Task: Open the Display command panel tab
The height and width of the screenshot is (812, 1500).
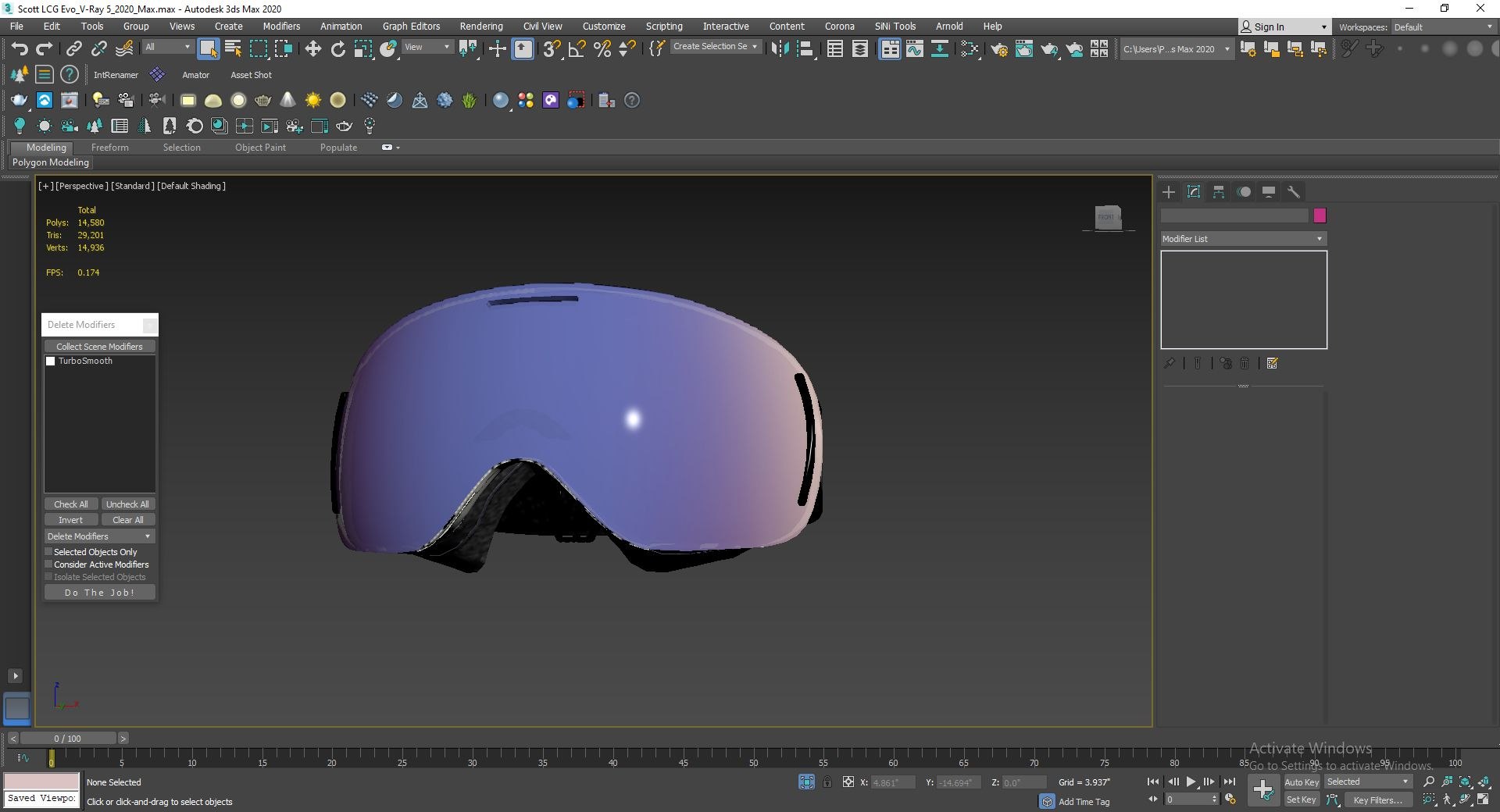Action: pyautogui.click(x=1269, y=192)
